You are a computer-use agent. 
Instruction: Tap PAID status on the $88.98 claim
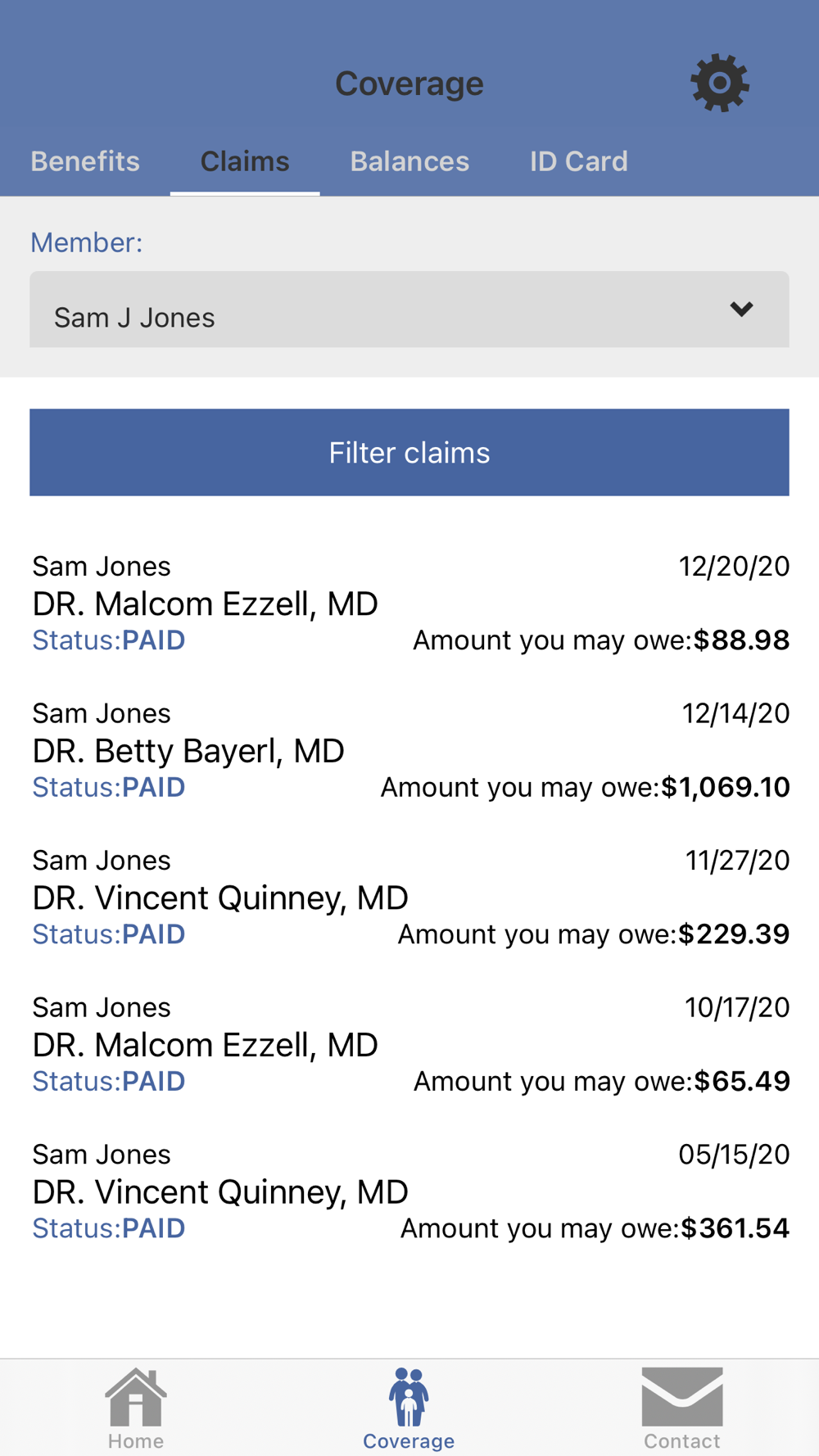(153, 640)
